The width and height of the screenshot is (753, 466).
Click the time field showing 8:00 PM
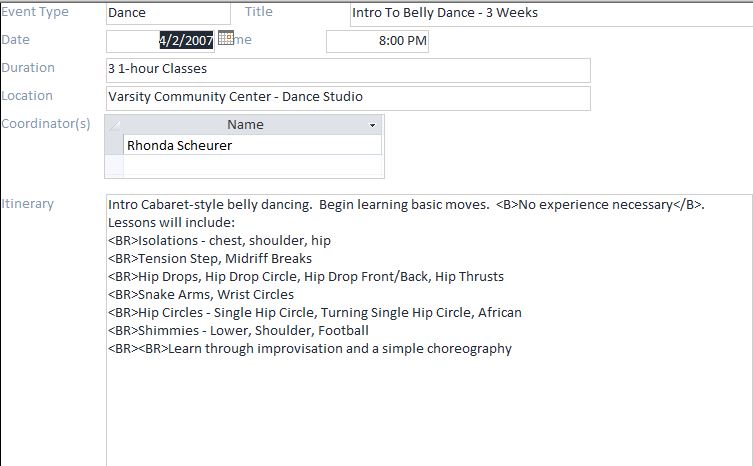(x=377, y=41)
